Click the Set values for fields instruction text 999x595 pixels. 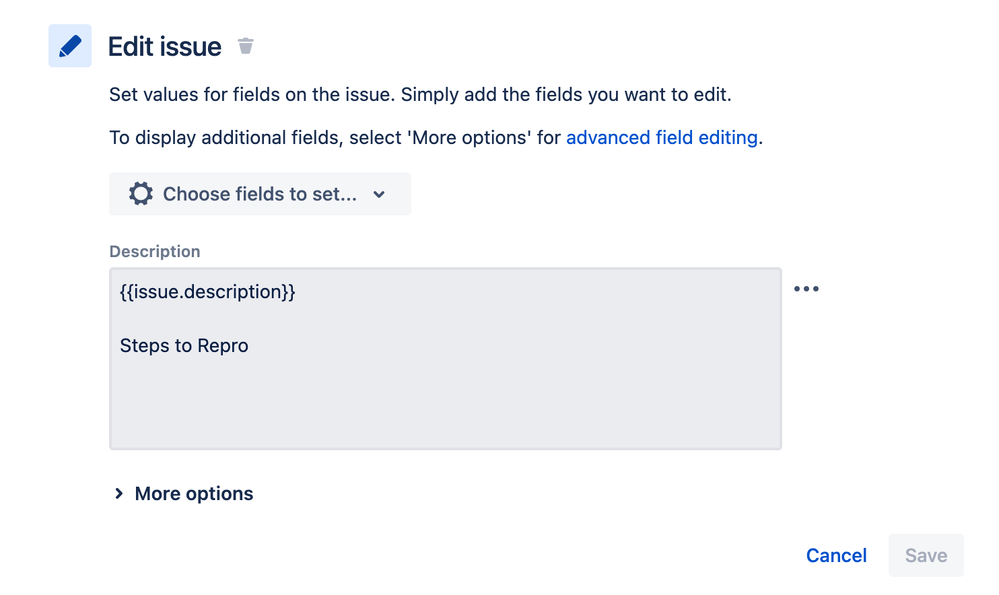click(420, 94)
